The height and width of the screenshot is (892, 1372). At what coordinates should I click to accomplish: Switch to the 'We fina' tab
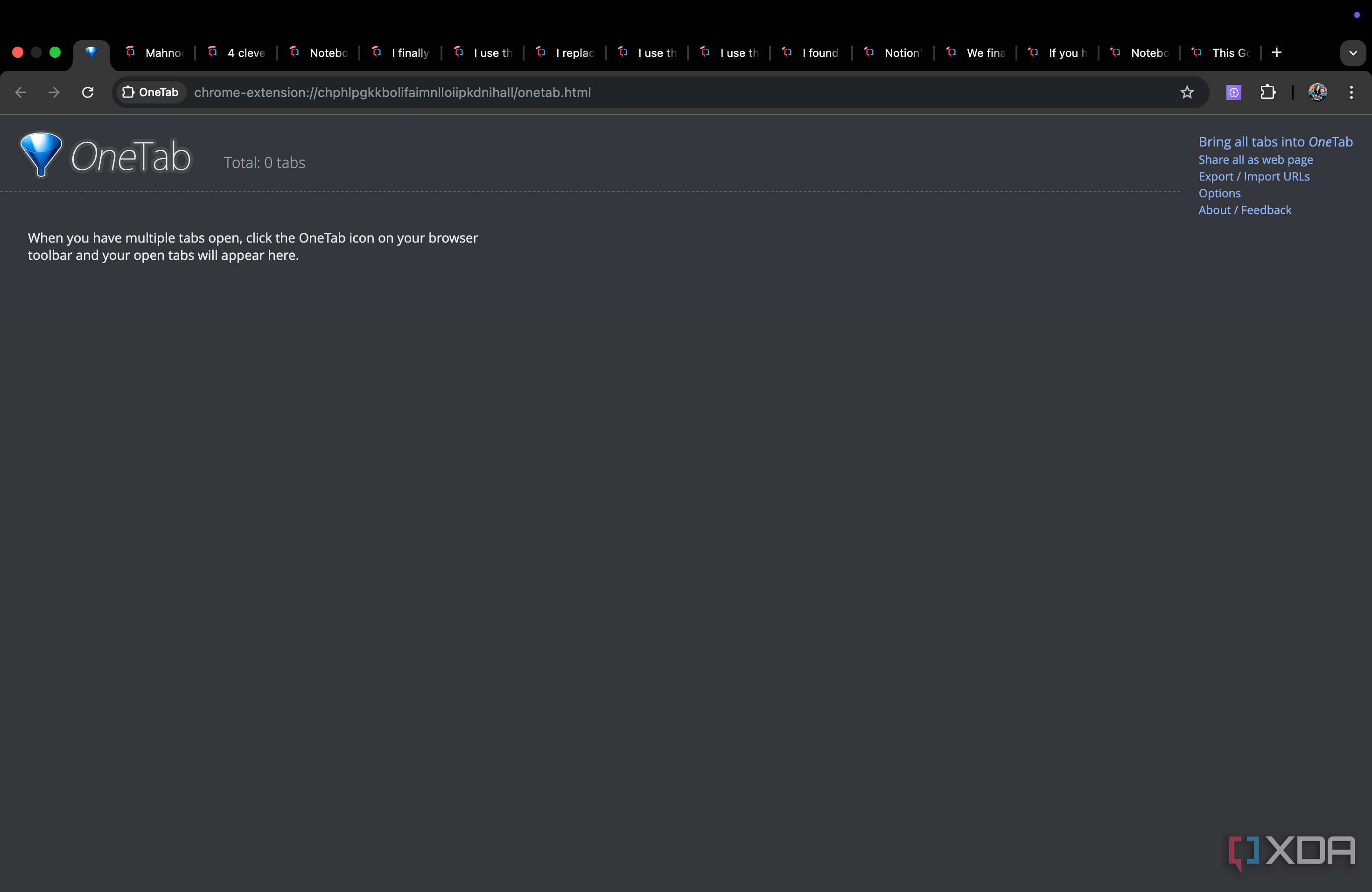coord(975,53)
